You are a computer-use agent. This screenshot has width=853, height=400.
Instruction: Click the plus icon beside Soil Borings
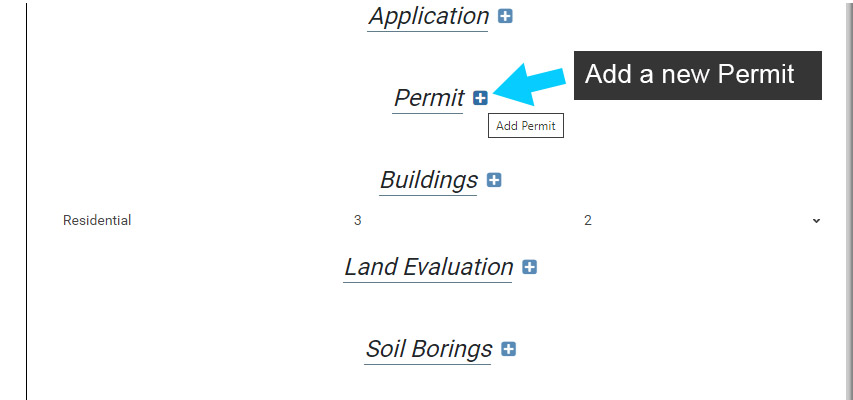point(509,349)
